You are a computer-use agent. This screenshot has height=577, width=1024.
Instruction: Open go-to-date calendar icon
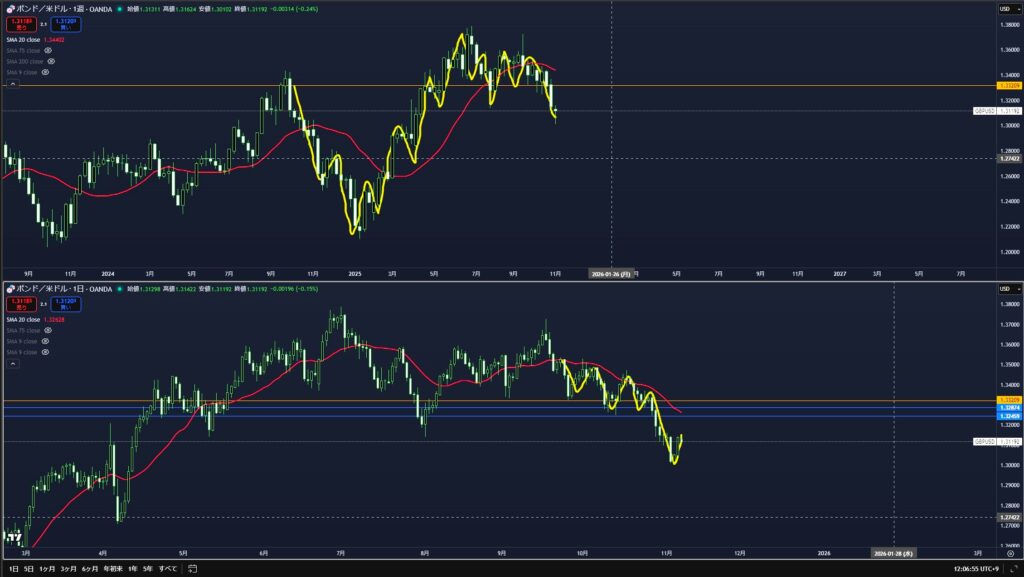[x=194, y=568]
